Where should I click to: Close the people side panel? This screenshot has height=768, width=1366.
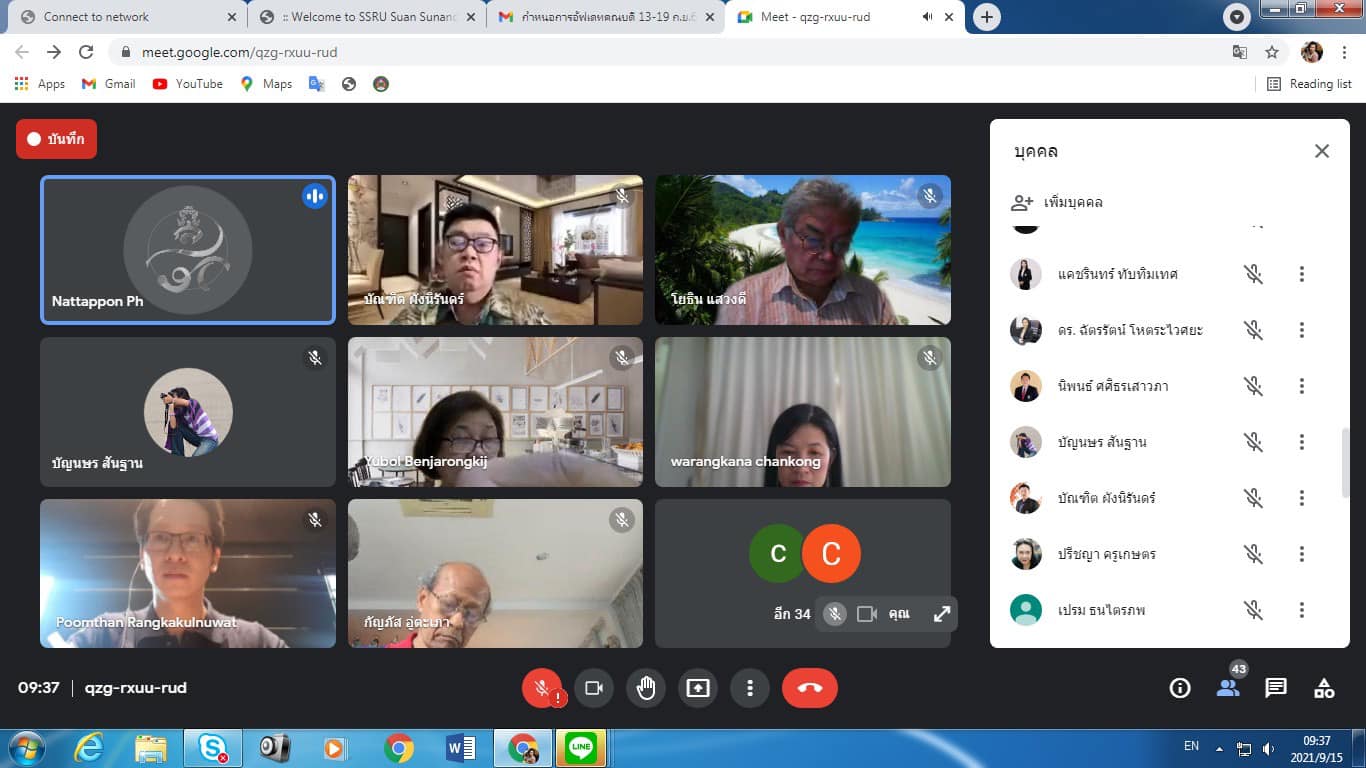coord(1322,151)
